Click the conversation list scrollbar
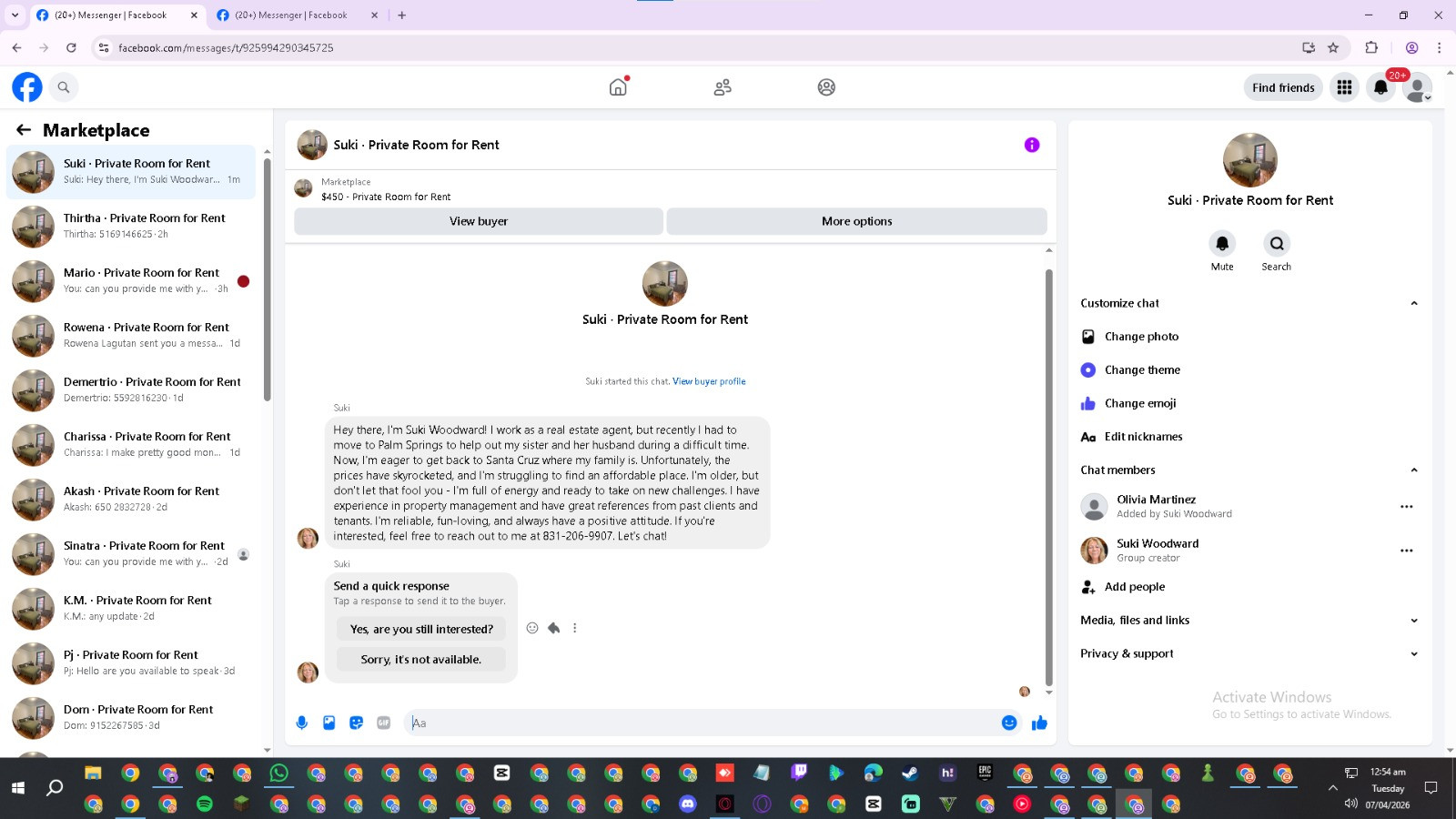This screenshot has width=1456, height=819. tap(267, 279)
